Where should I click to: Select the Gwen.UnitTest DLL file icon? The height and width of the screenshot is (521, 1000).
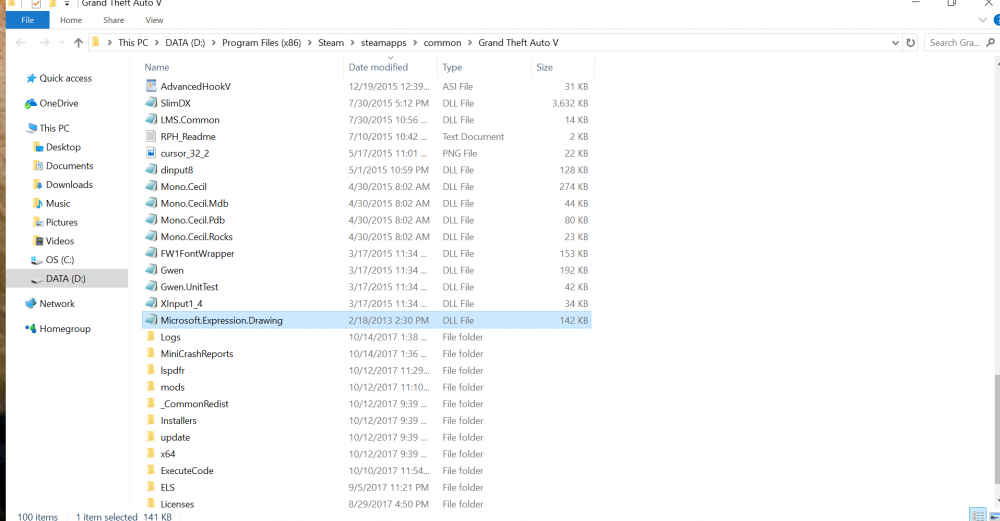pyautogui.click(x=151, y=286)
